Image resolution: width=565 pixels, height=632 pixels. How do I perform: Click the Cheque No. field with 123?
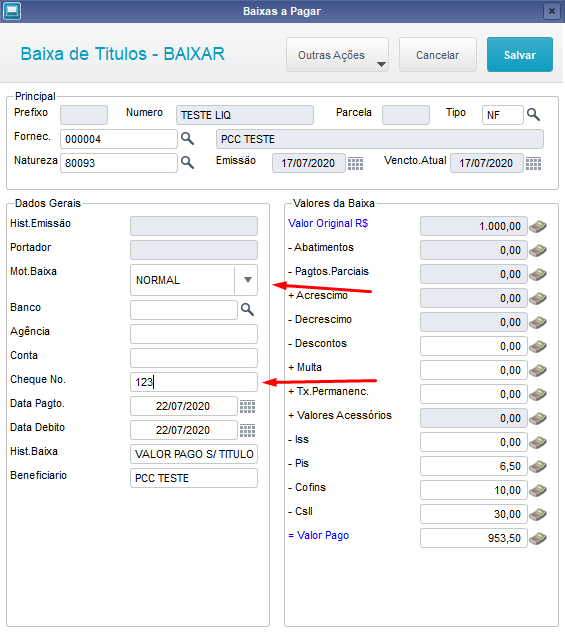[x=194, y=382]
